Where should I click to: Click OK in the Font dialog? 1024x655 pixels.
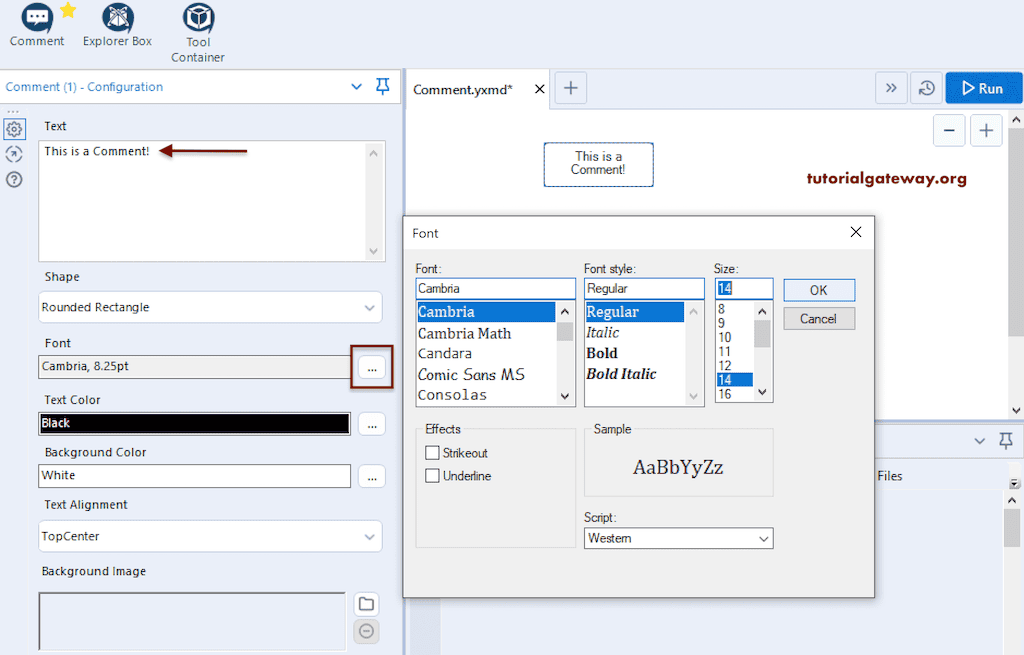819,290
